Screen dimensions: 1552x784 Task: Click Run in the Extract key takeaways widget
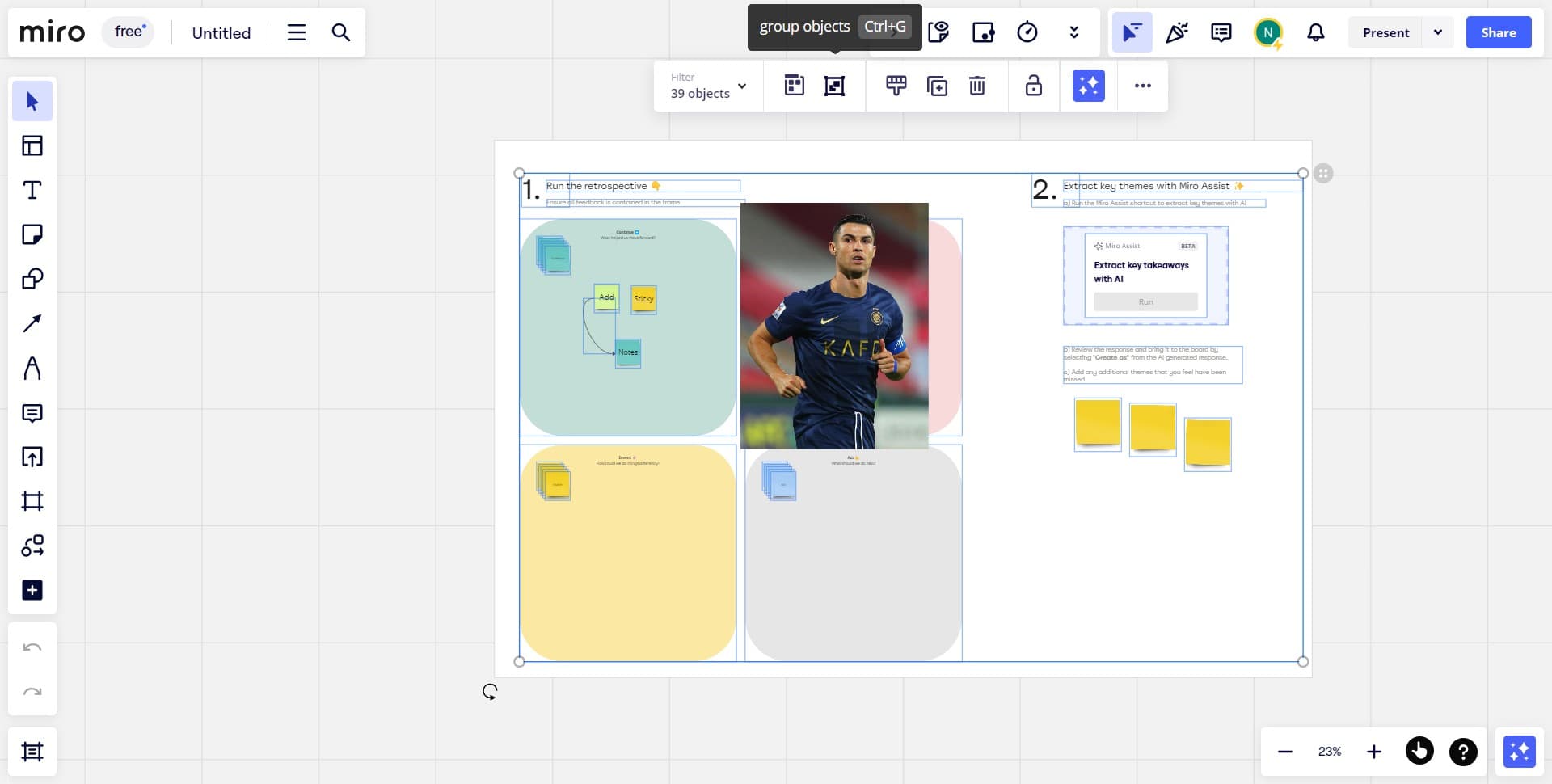[x=1145, y=301]
